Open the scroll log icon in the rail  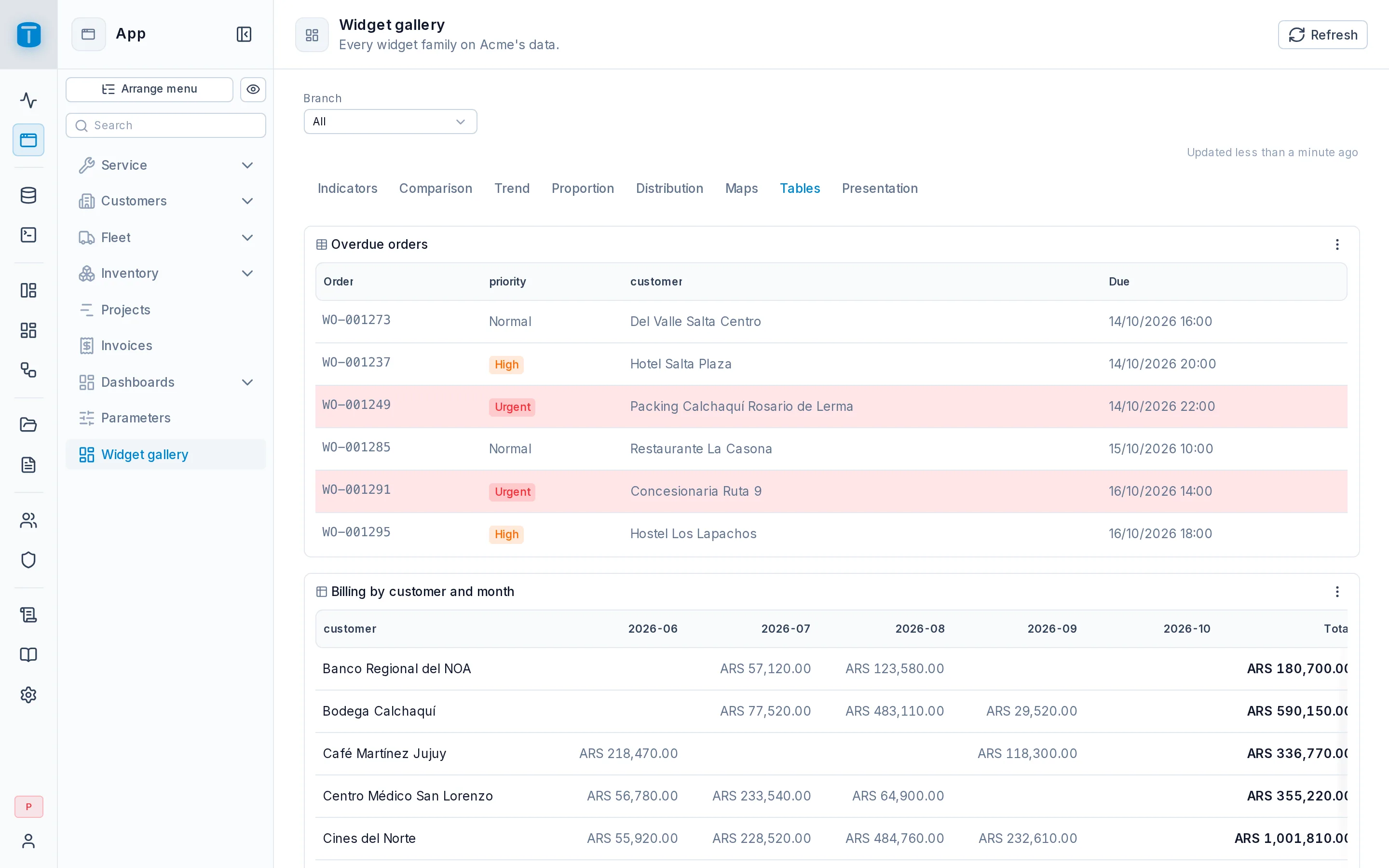(x=28, y=615)
